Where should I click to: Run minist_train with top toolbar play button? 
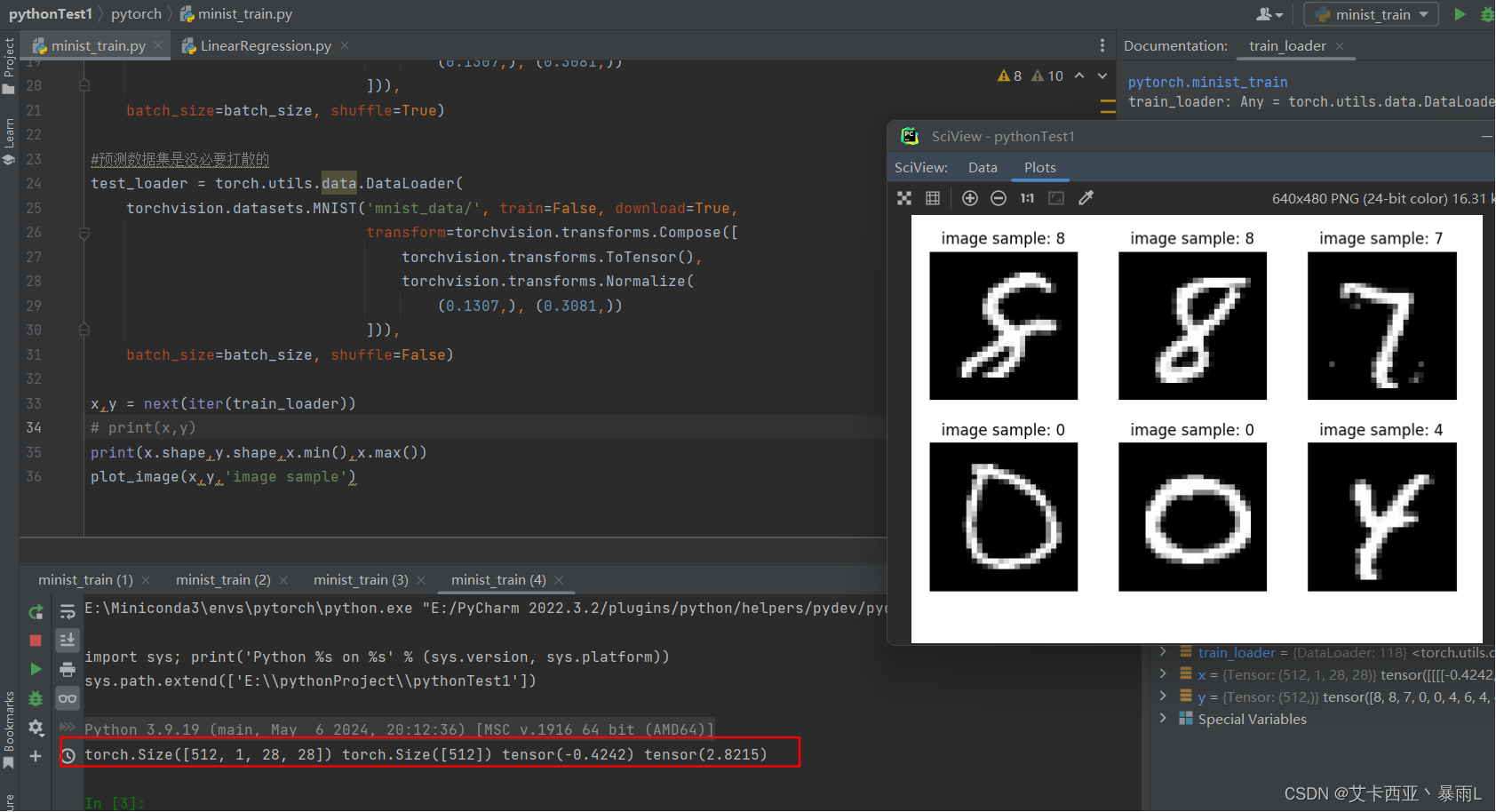(1460, 14)
